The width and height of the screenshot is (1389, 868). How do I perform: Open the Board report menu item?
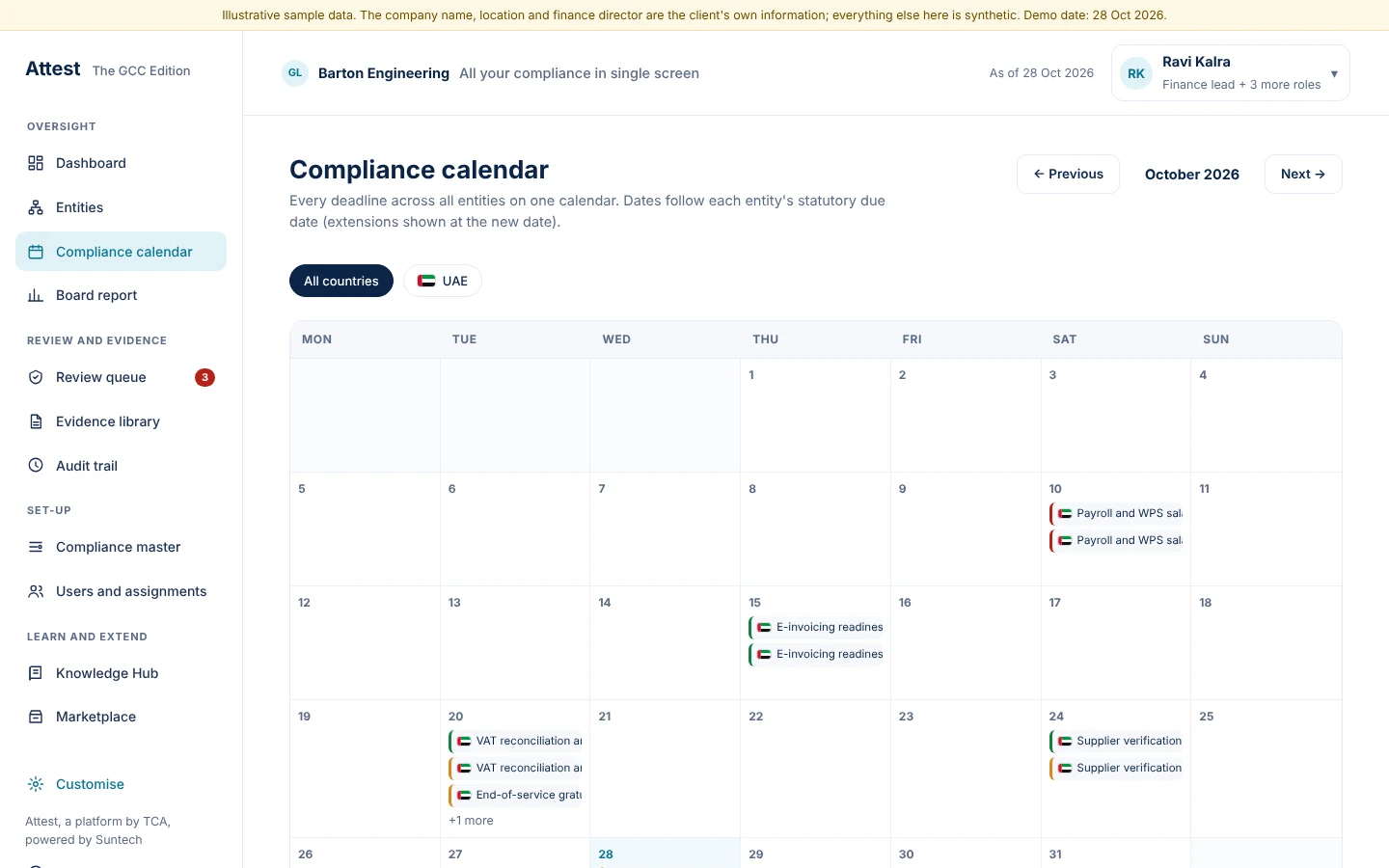click(x=121, y=295)
